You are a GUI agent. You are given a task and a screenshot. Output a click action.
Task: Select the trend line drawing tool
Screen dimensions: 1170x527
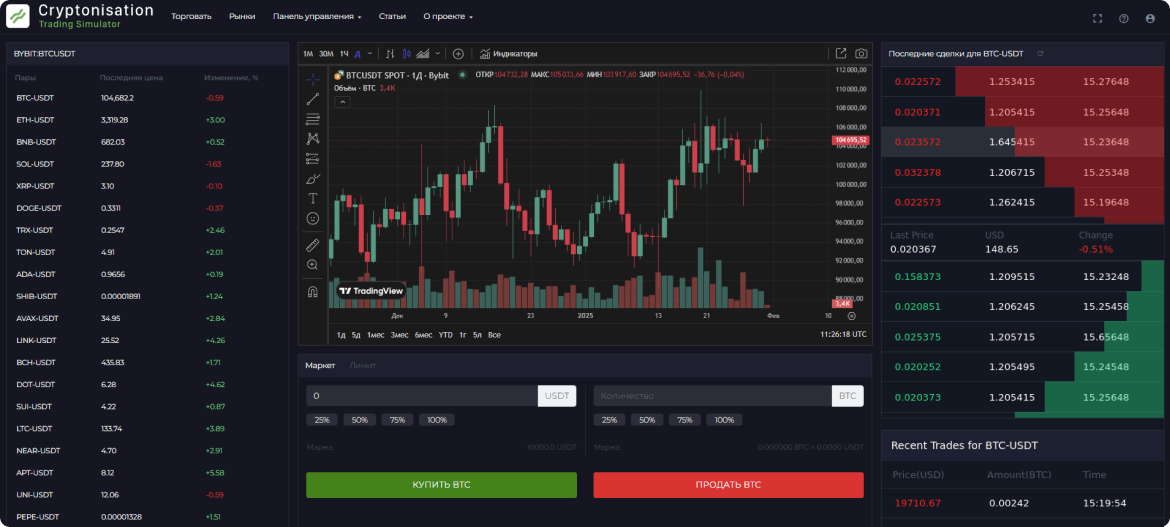pyautogui.click(x=313, y=98)
